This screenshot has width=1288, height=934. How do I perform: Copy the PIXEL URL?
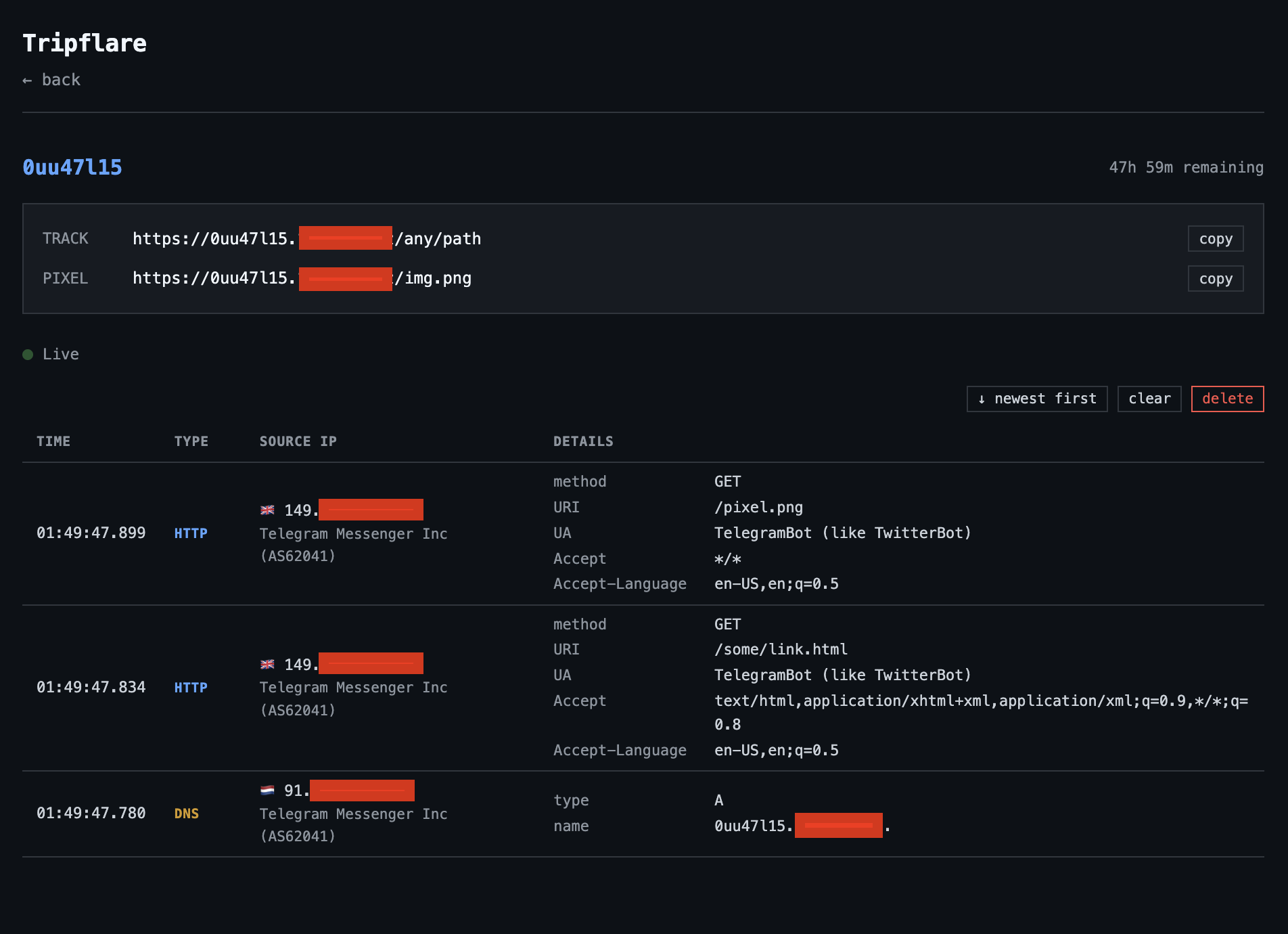1215,278
